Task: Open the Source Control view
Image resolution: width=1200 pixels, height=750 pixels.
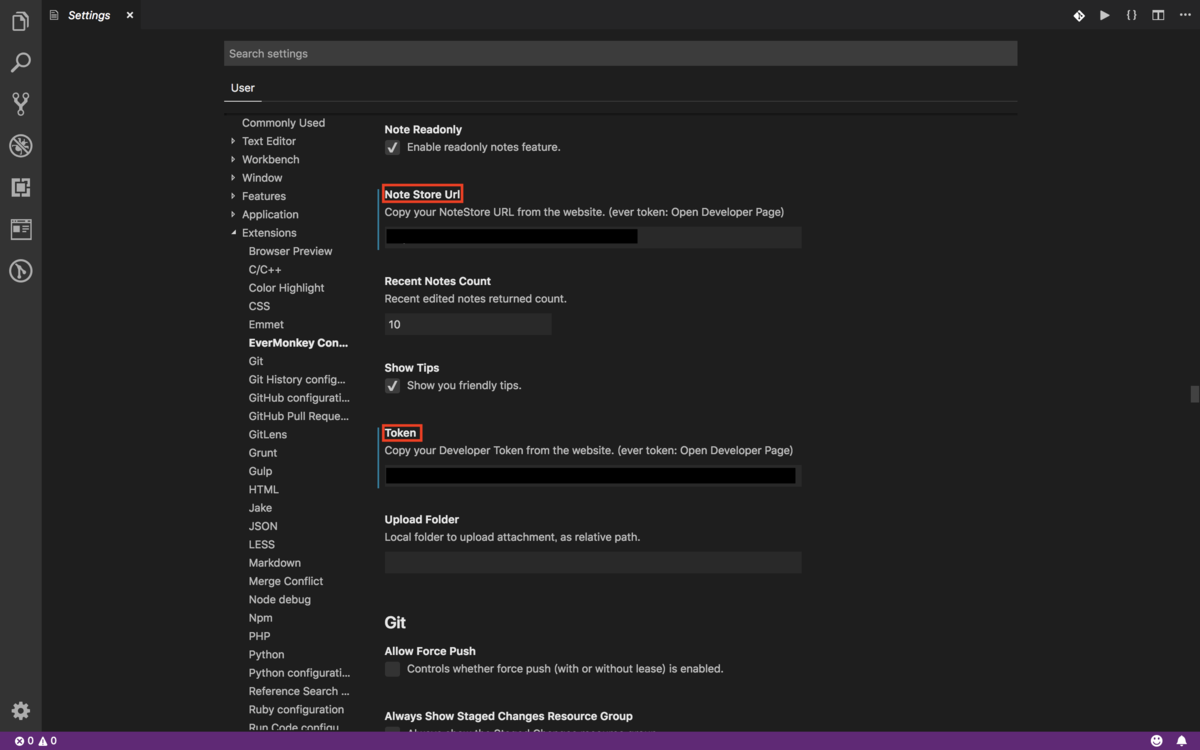Action: coord(20,104)
